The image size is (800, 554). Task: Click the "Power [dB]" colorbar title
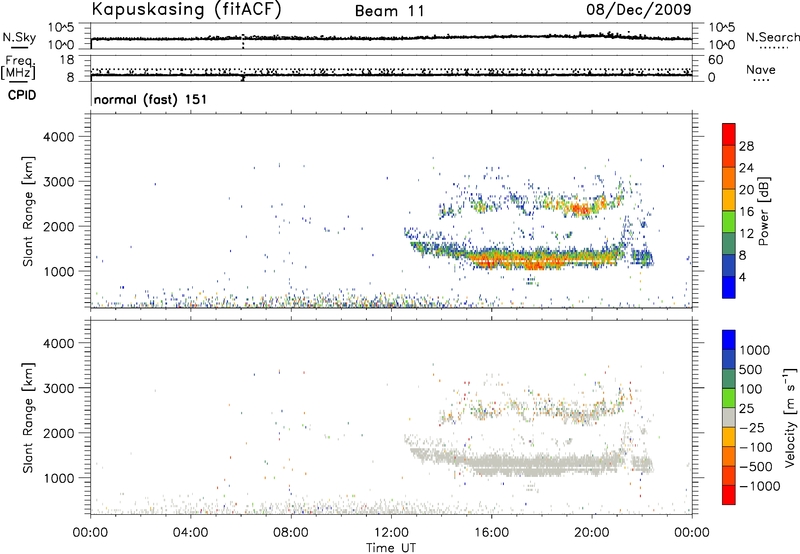tap(764, 211)
